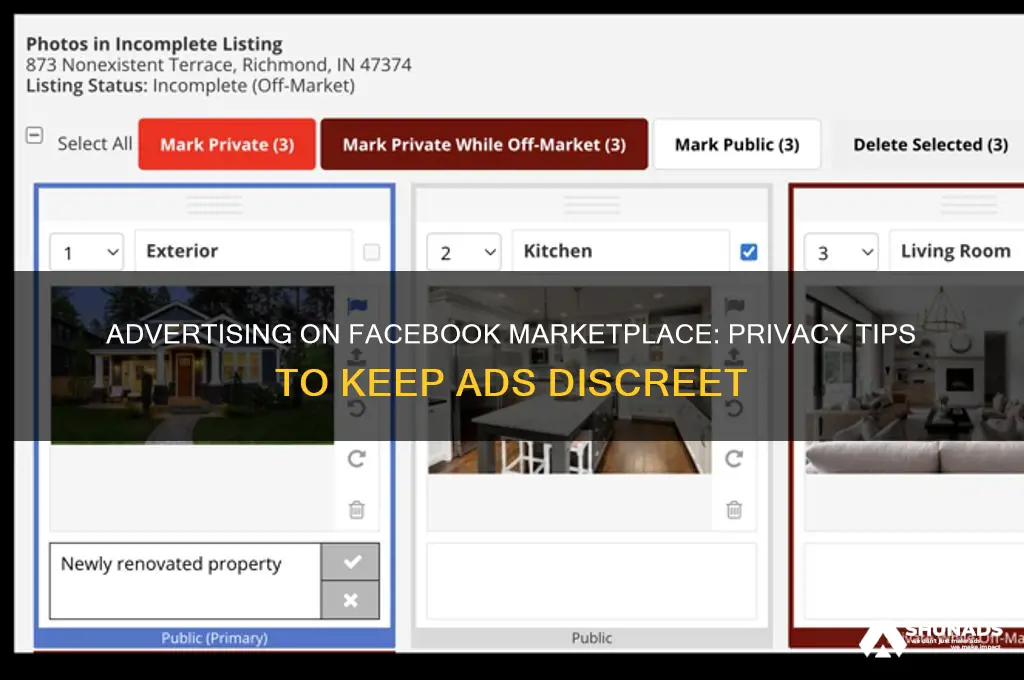The image size is (1024, 680).
Task: Select the Living Room photo thumbnail
Action: (x=914, y=380)
